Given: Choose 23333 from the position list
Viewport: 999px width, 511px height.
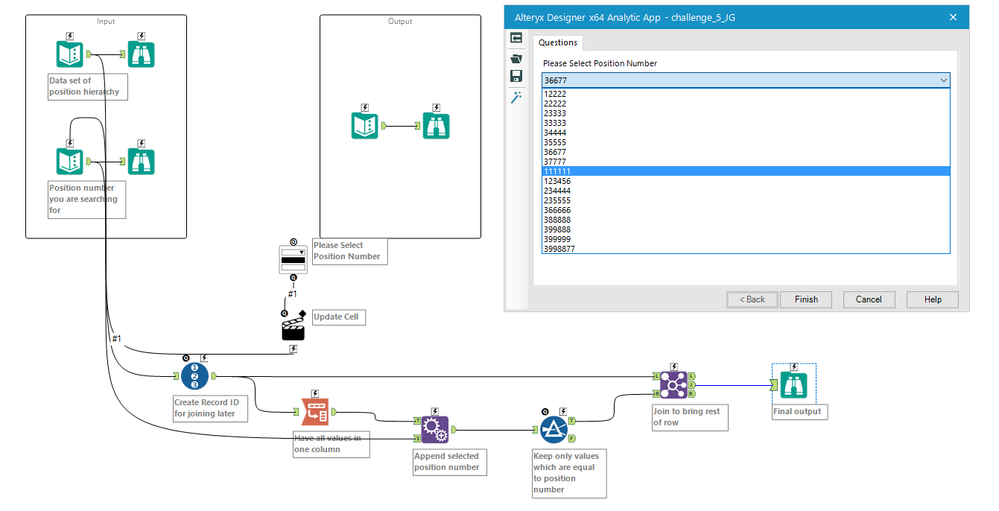Looking at the screenshot, I should point(746,113).
